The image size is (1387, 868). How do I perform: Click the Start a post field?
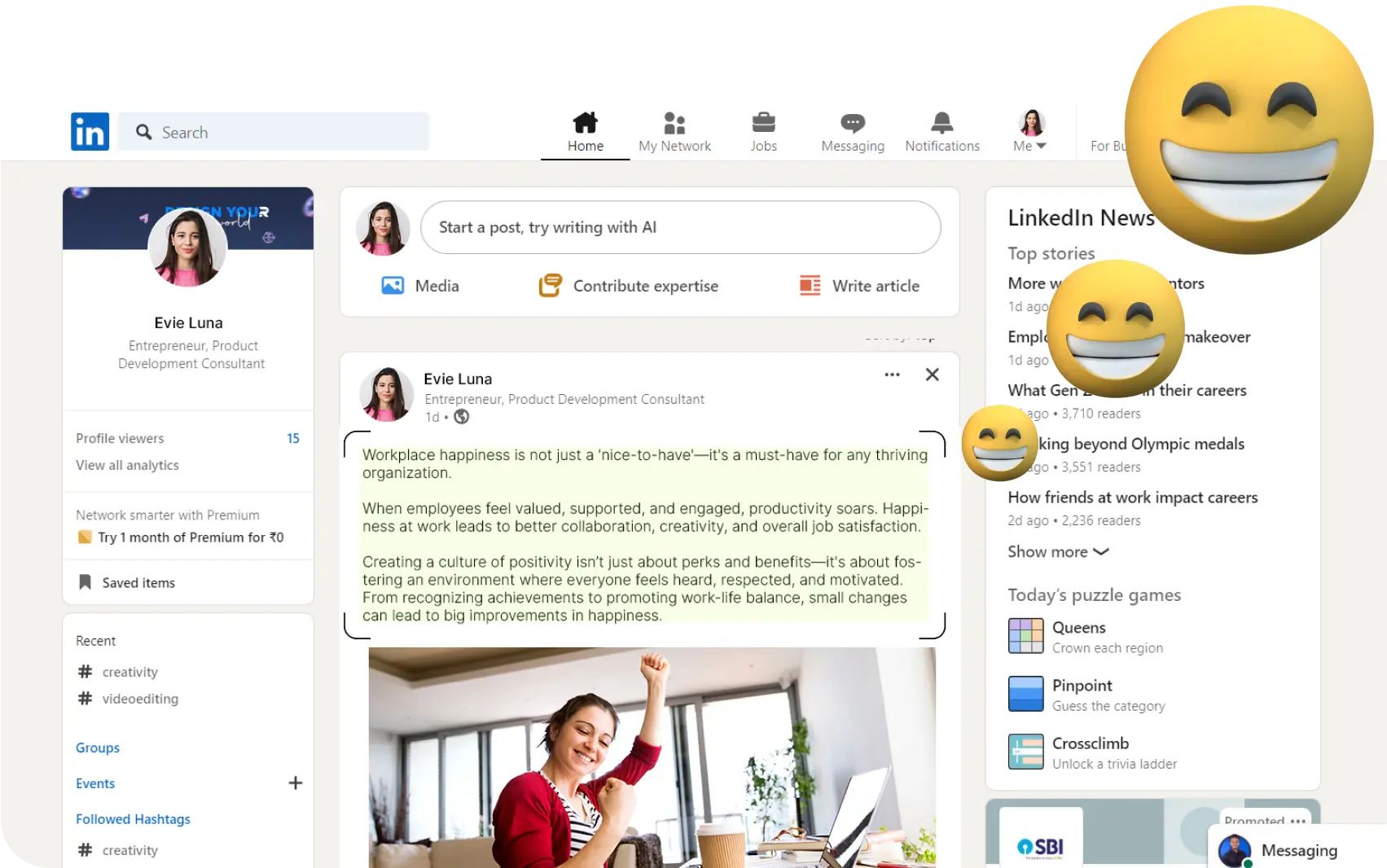(680, 227)
